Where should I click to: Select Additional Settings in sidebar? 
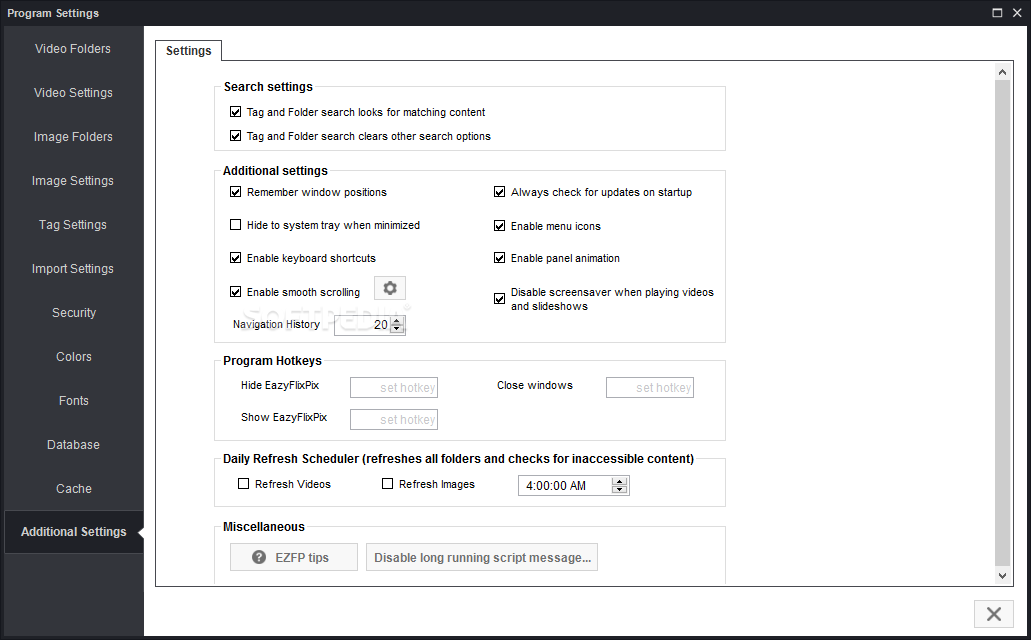pos(73,531)
